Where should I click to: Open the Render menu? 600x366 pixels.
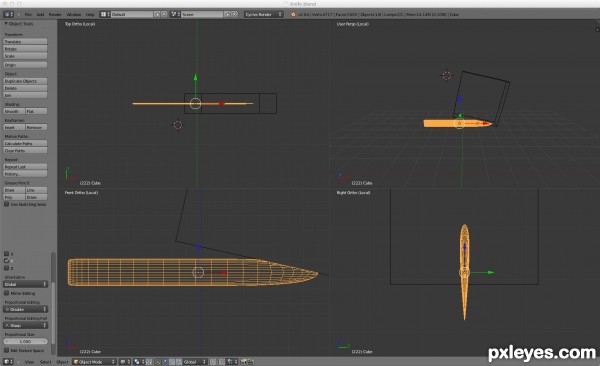(55, 15)
